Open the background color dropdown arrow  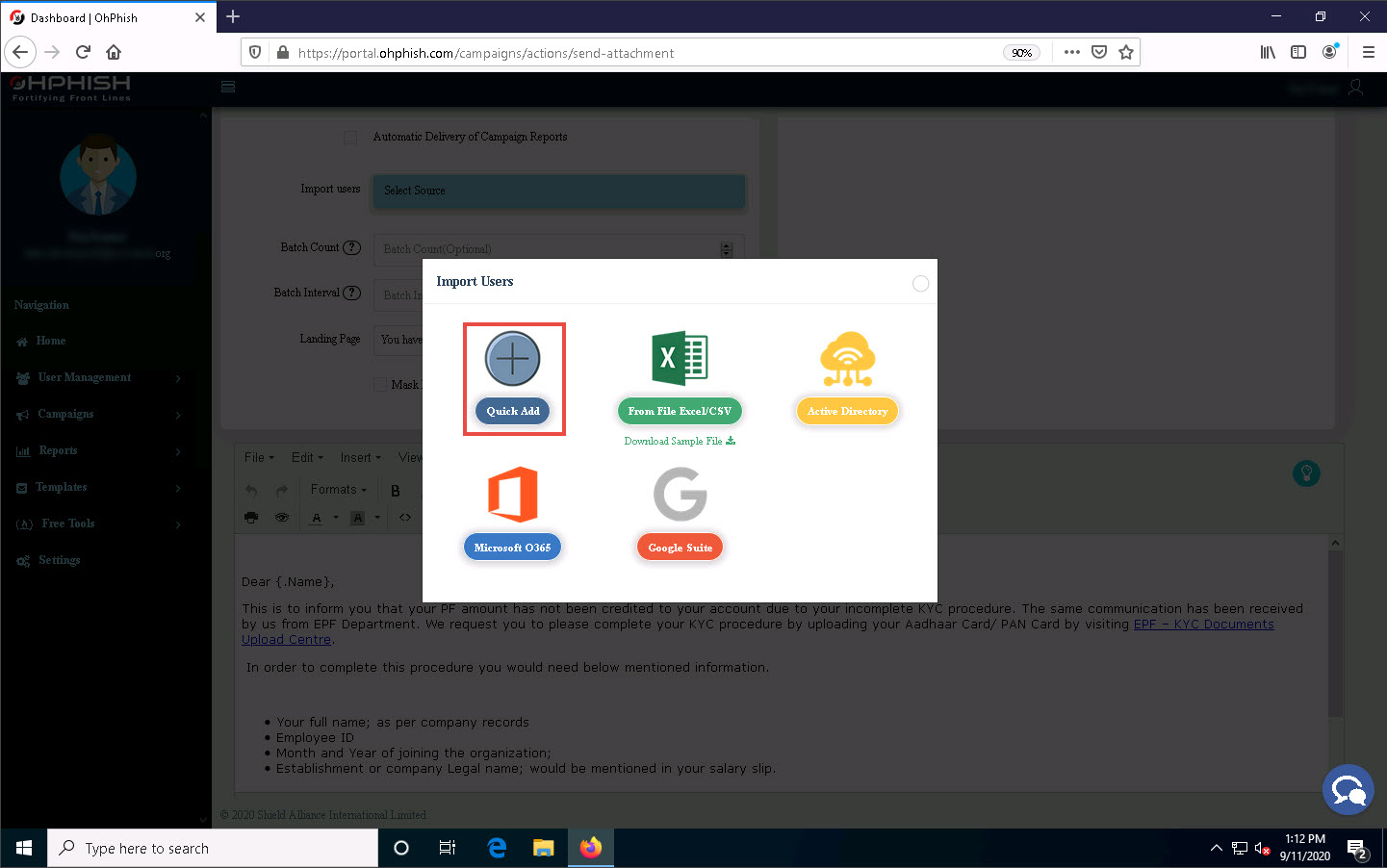coord(377,518)
